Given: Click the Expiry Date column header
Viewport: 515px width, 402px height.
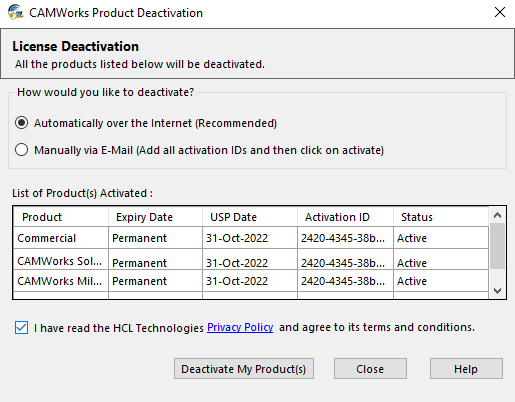Looking at the screenshot, I should pyautogui.click(x=155, y=217).
